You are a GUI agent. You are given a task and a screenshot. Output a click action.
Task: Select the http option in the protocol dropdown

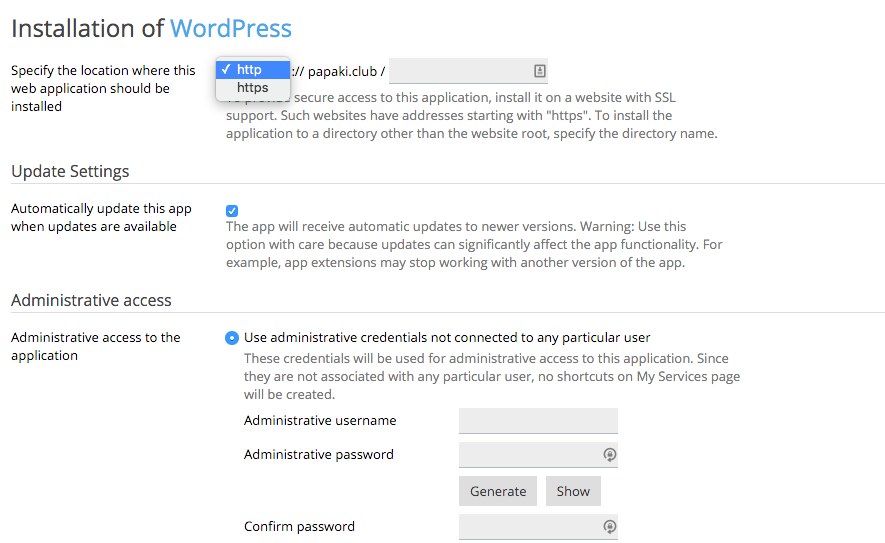point(253,69)
